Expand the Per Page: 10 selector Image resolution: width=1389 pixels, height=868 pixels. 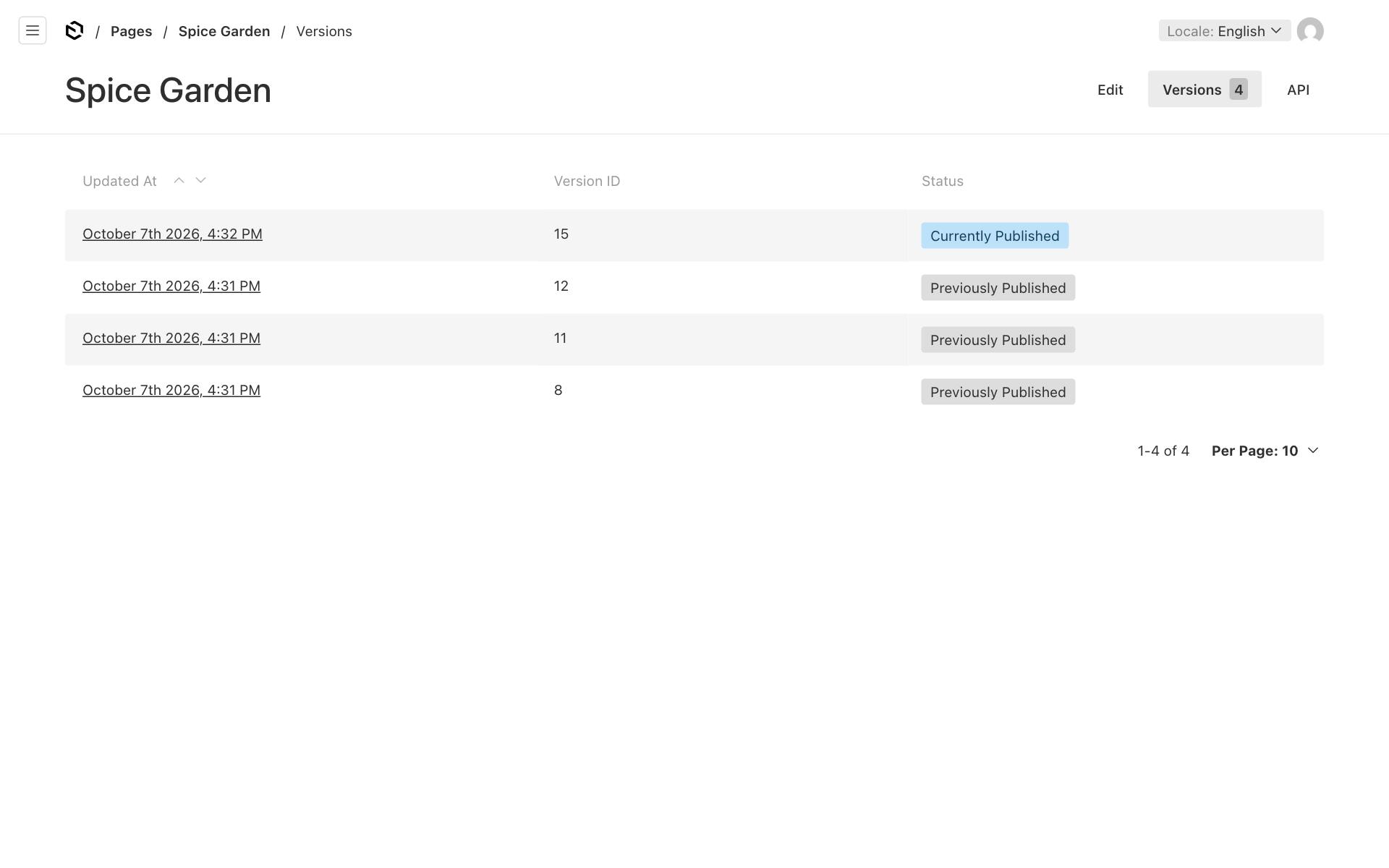1265,451
